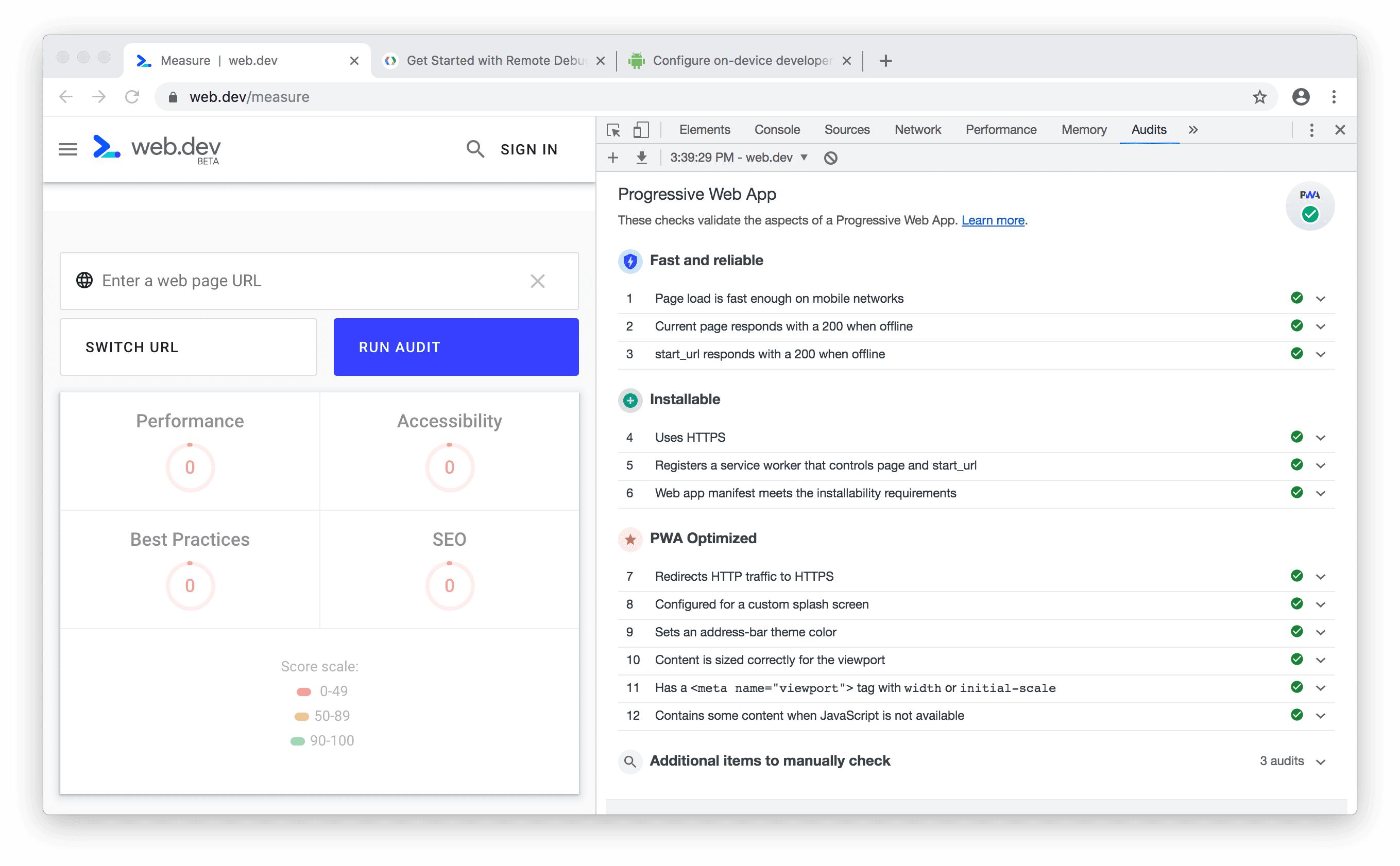Screen dimensions: 1400x866
Task: Click the PWA Optimized star icon
Action: coord(631,538)
